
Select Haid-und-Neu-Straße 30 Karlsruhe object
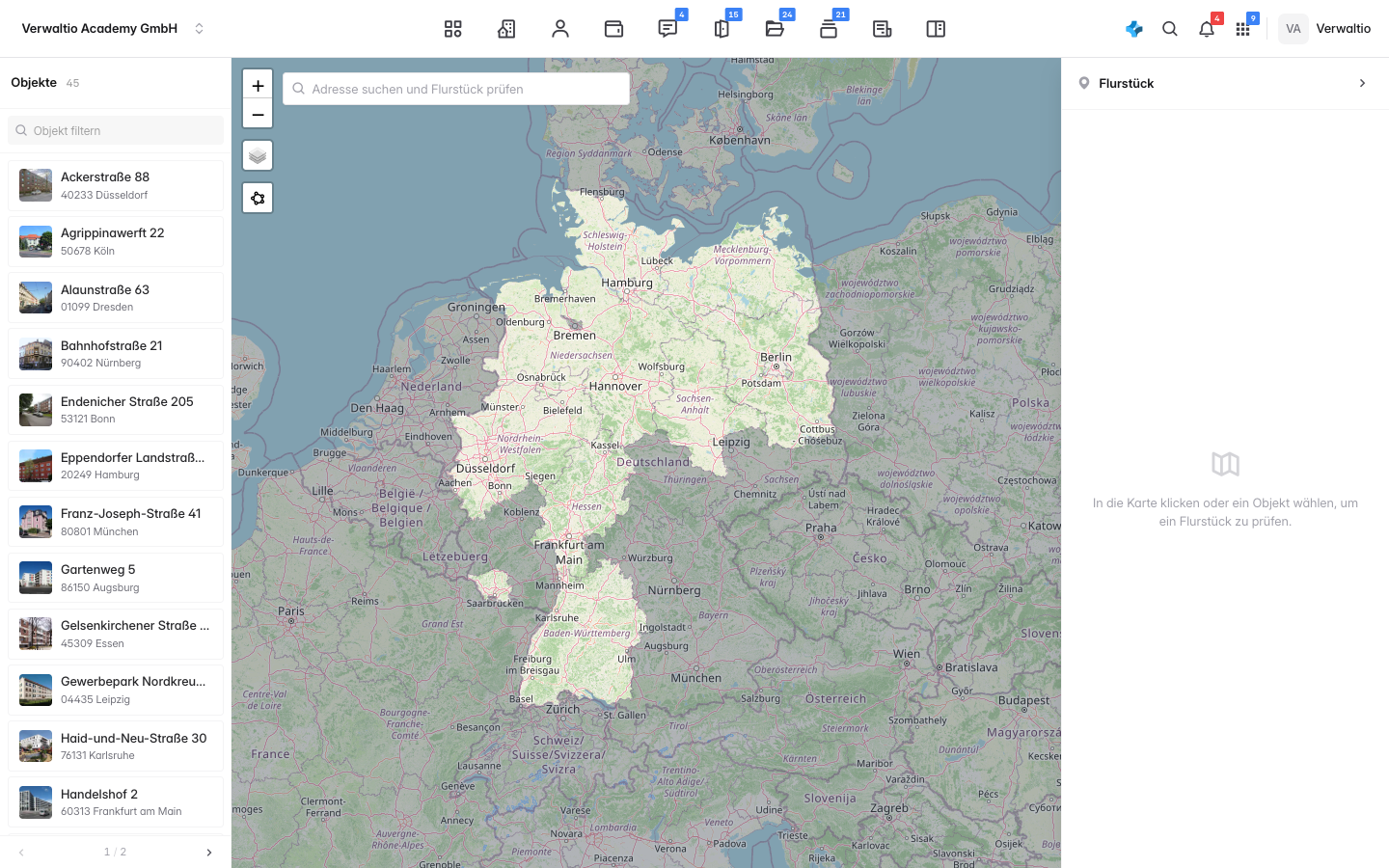point(116,746)
